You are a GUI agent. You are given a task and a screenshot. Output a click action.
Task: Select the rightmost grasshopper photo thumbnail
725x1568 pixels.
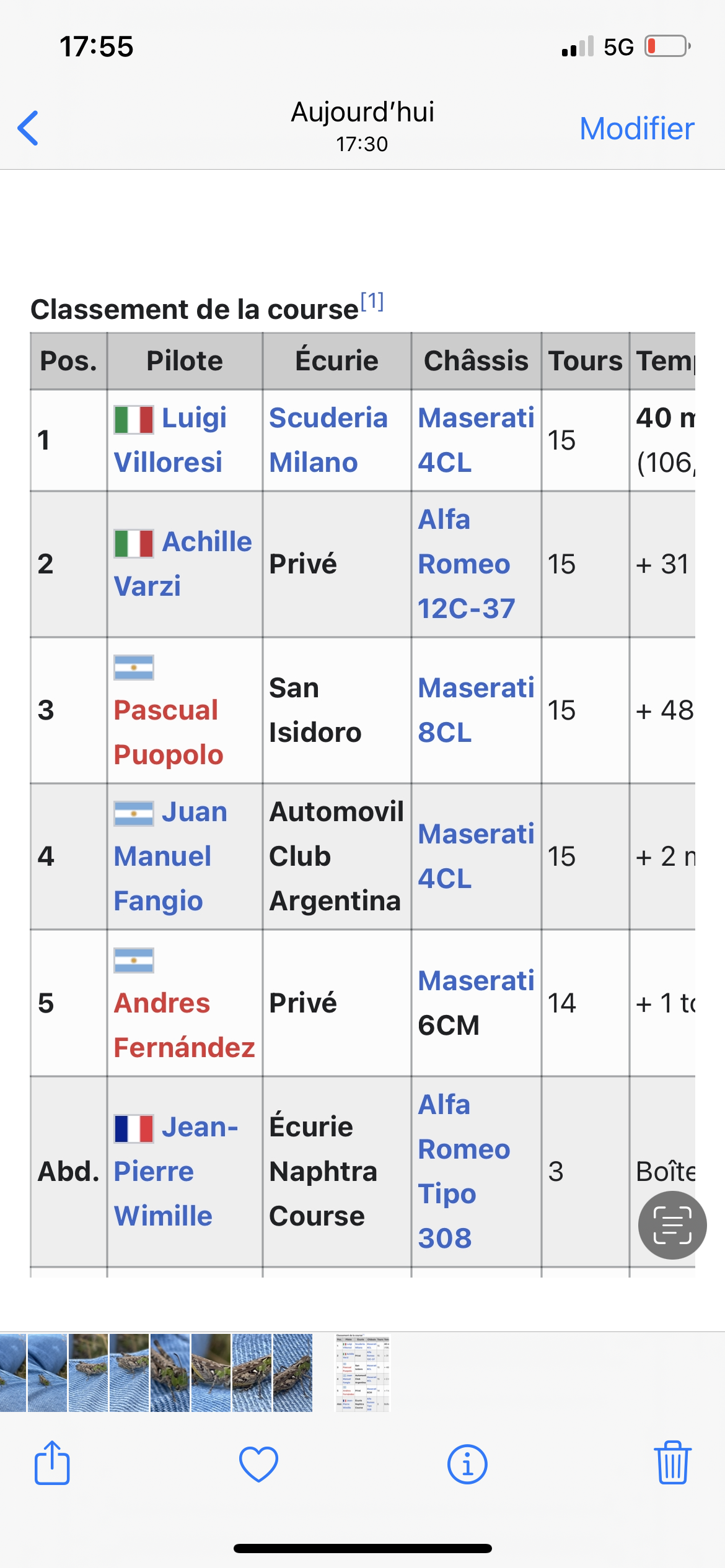point(292,1373)
